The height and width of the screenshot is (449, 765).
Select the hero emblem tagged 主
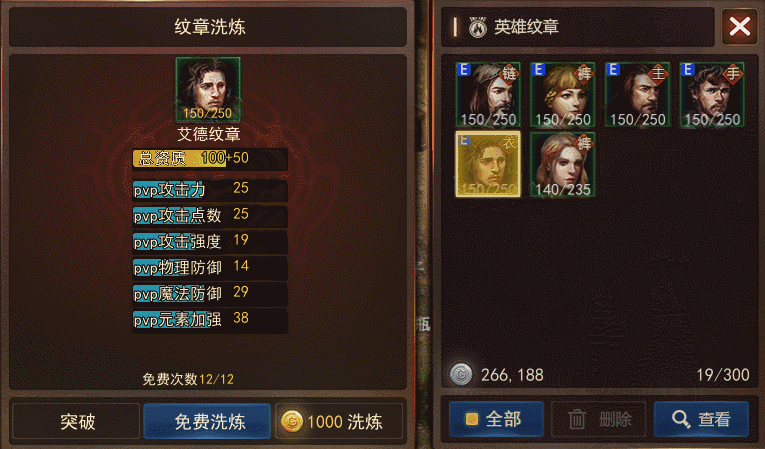(637, 95)
